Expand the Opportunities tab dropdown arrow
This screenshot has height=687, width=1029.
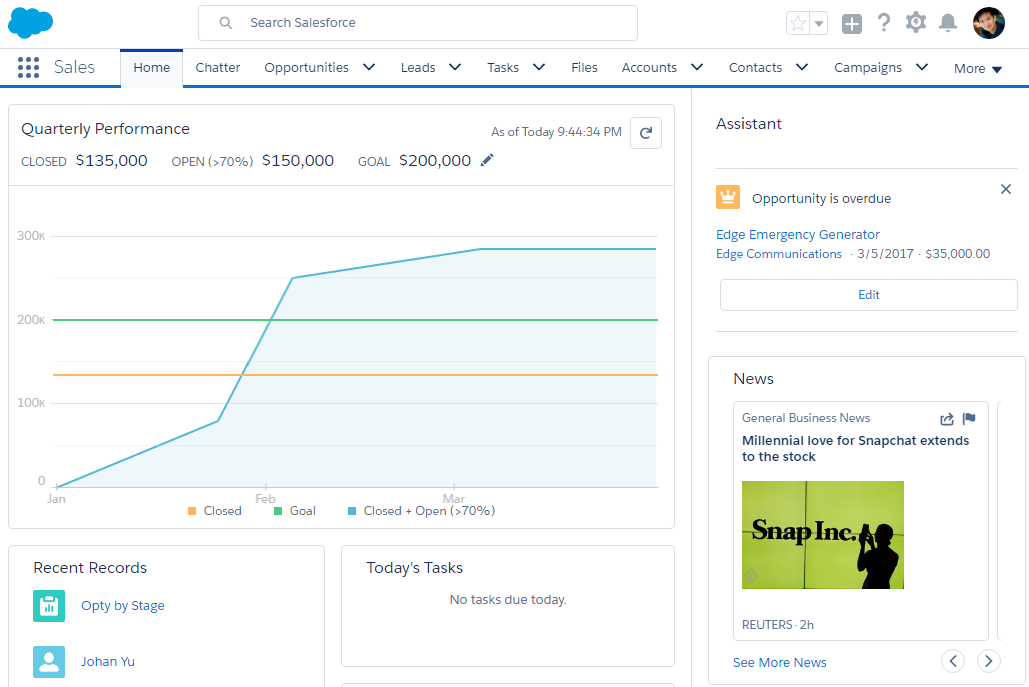point(369,68)
